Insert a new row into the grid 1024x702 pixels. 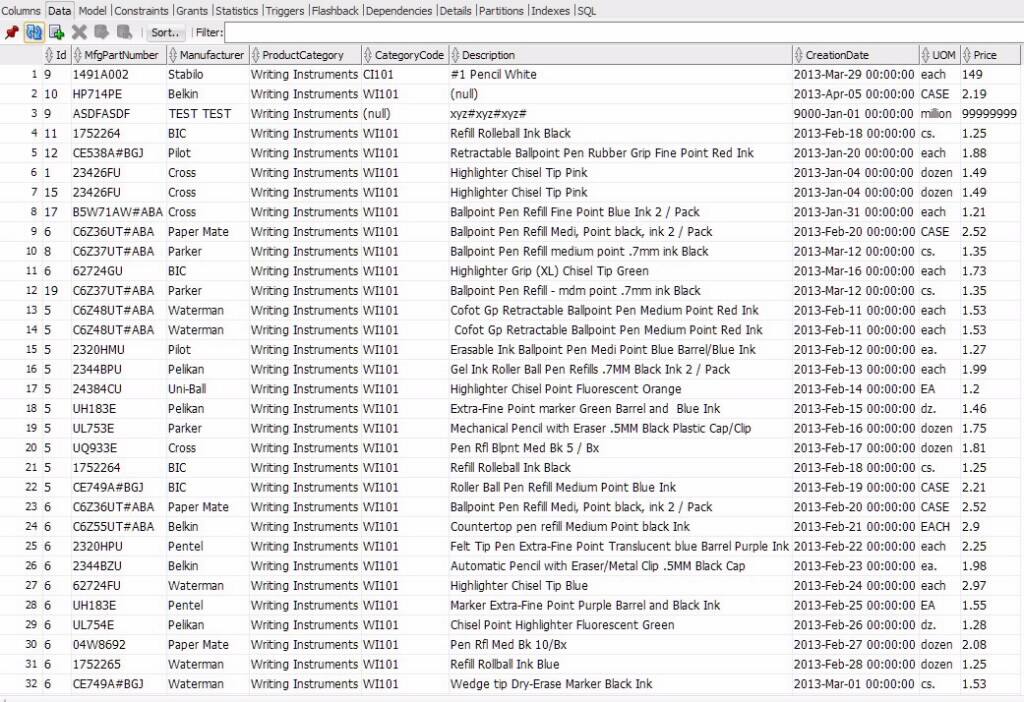click(56, 32)
